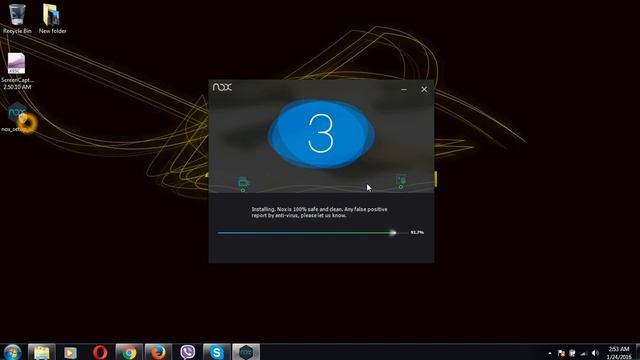Click the 'Installing. Nox is 100% safe' message
This screenshot has width=640, height=360.
coord(319,212)
